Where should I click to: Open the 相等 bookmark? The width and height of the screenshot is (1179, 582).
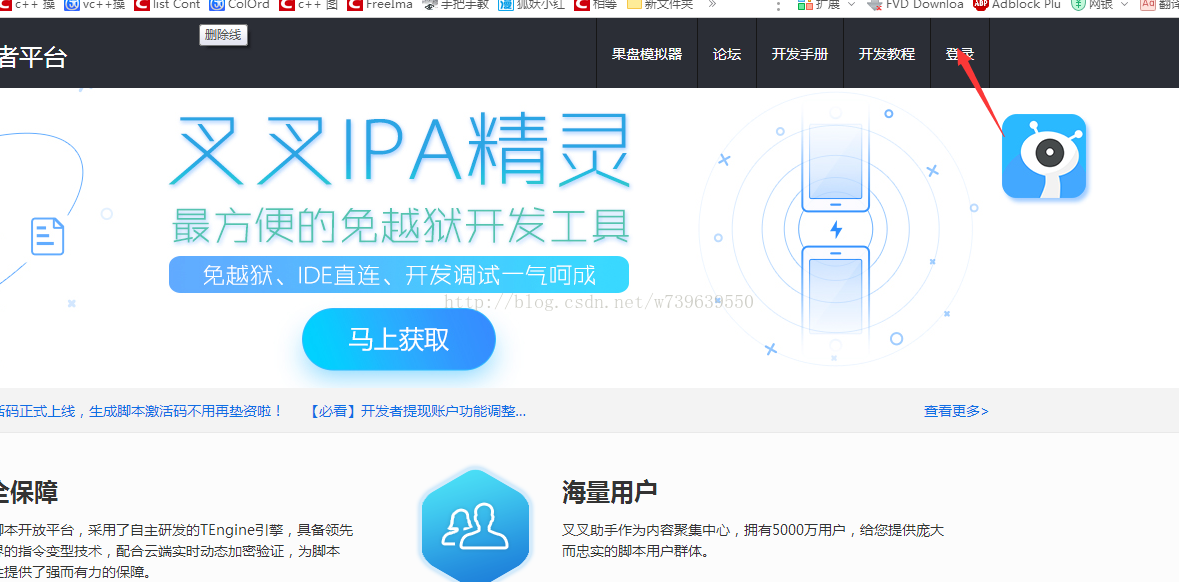[596, 5]
